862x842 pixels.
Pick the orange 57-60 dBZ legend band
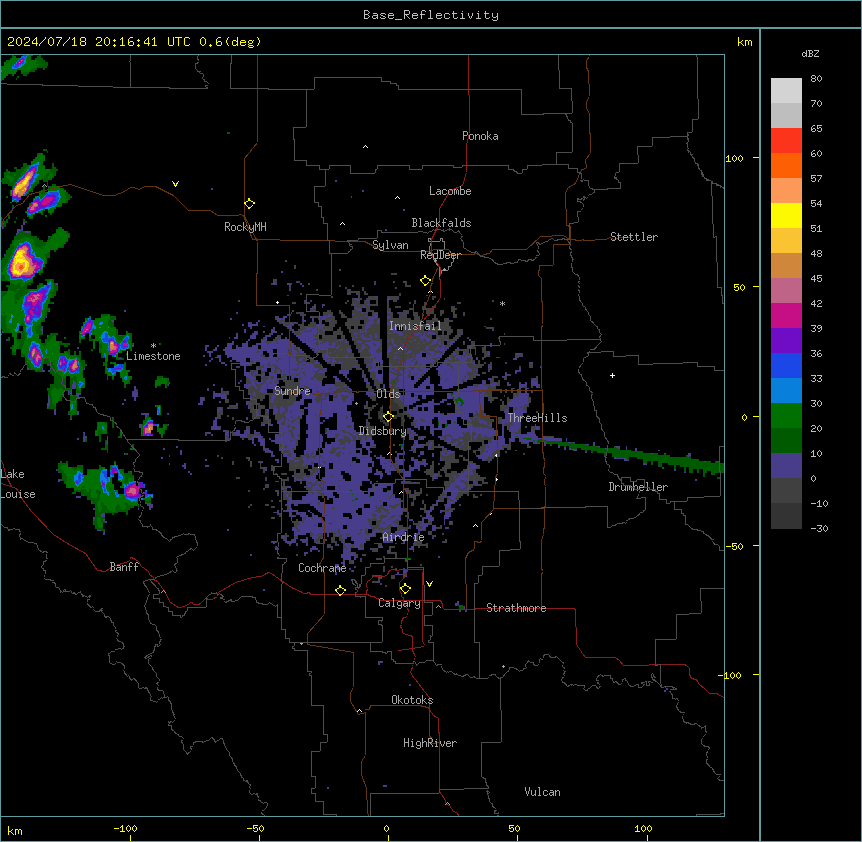coord(786,165)
